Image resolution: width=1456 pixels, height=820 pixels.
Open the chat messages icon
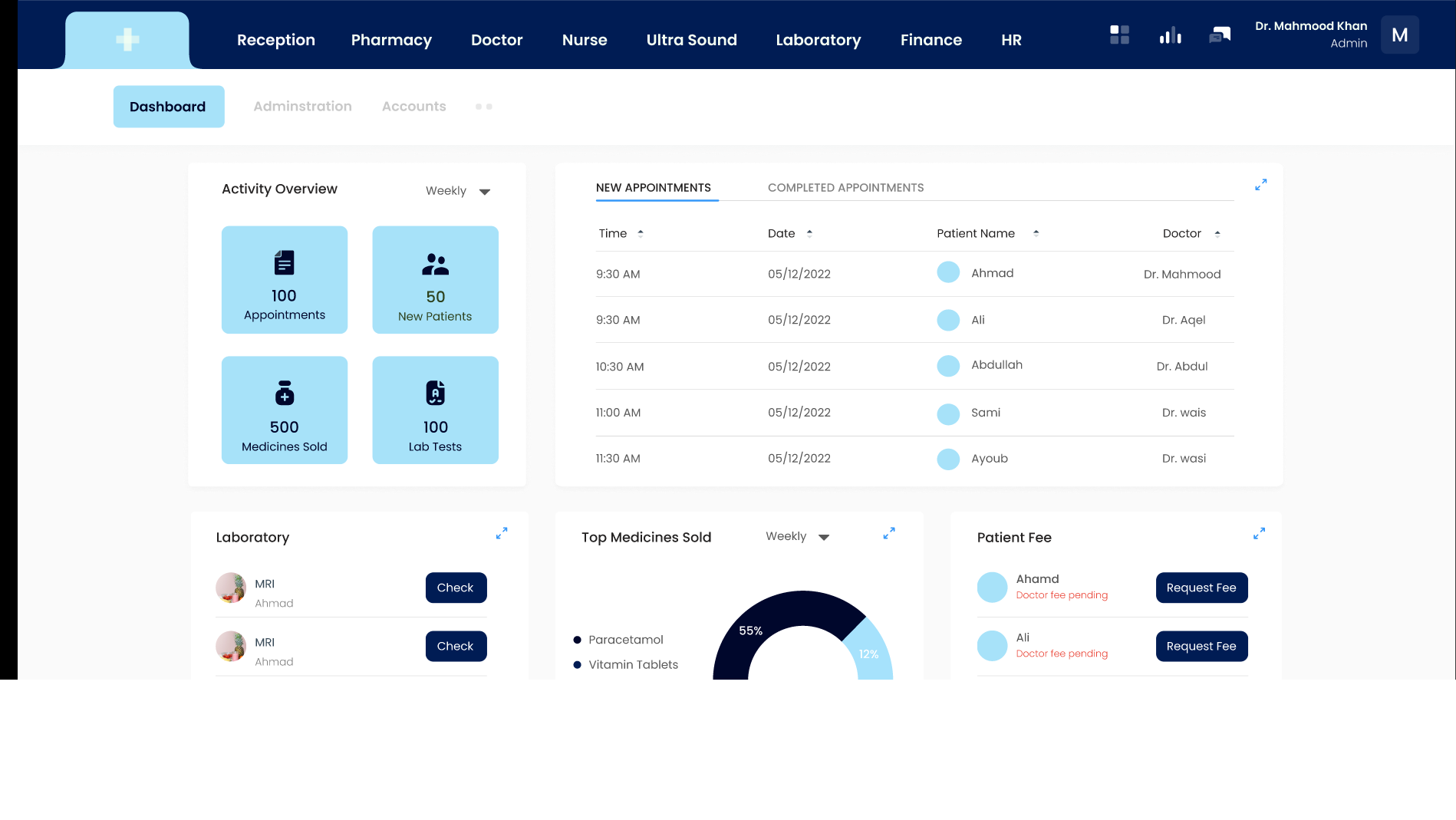(1220, 35)
